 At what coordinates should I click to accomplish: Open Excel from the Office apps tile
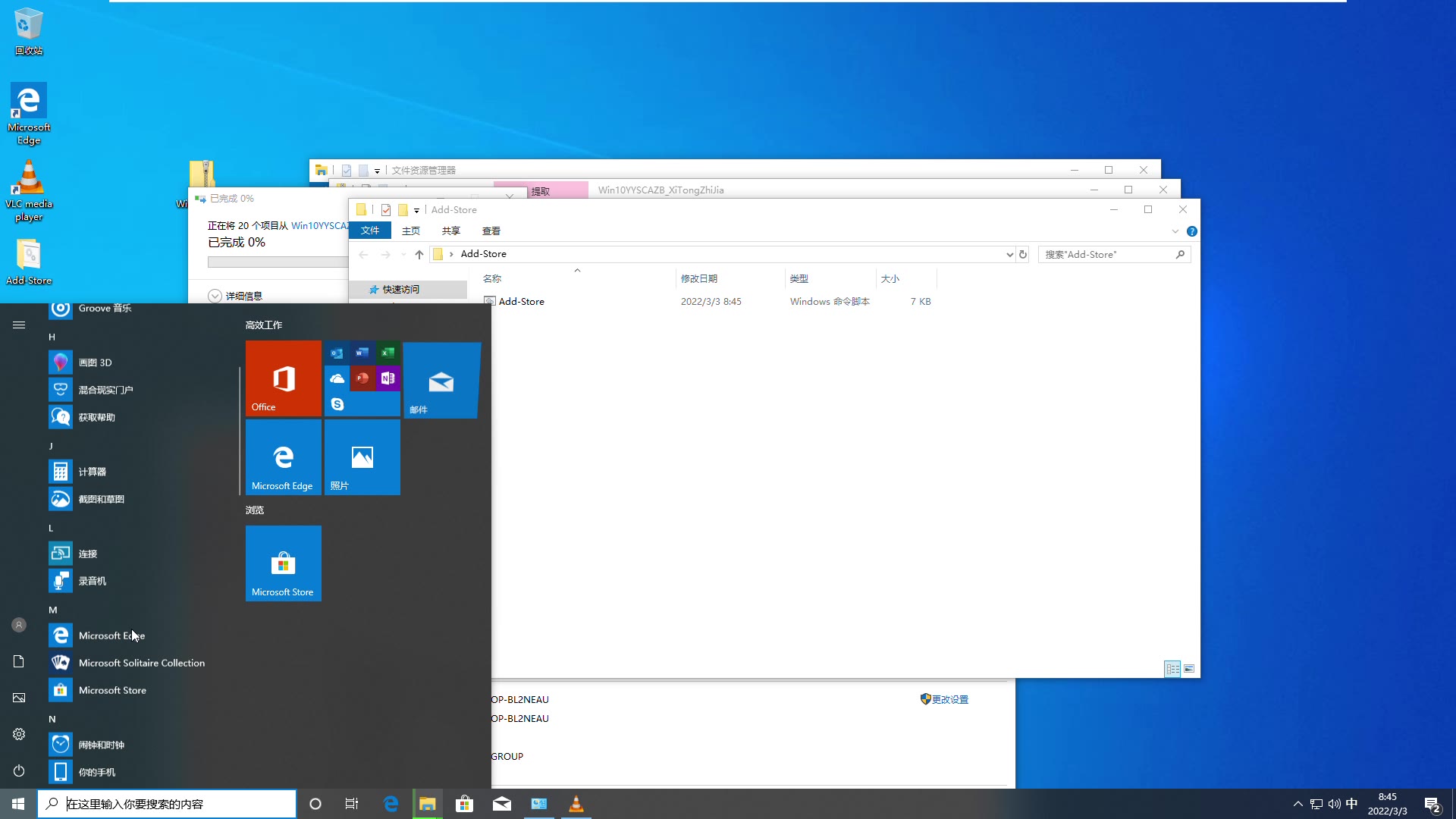tap(388, 353)
